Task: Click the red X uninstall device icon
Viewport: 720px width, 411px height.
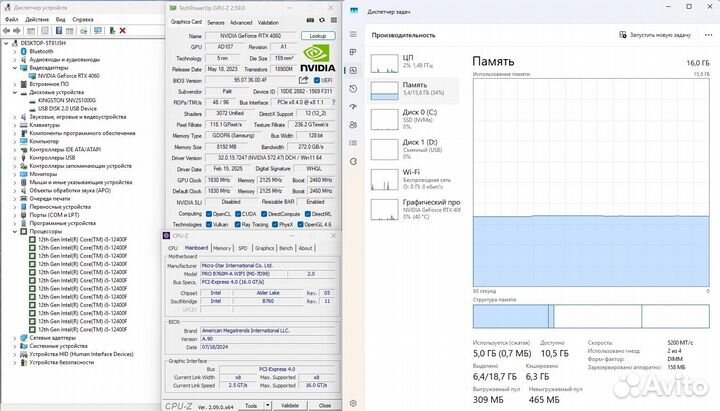Action: point(123,31)
